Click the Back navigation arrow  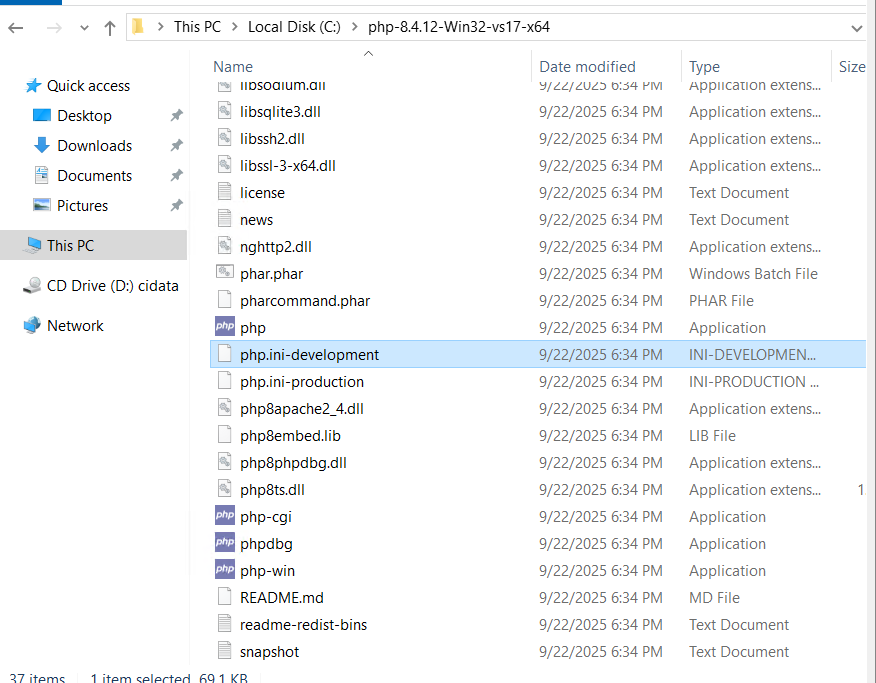coord(16,27)
